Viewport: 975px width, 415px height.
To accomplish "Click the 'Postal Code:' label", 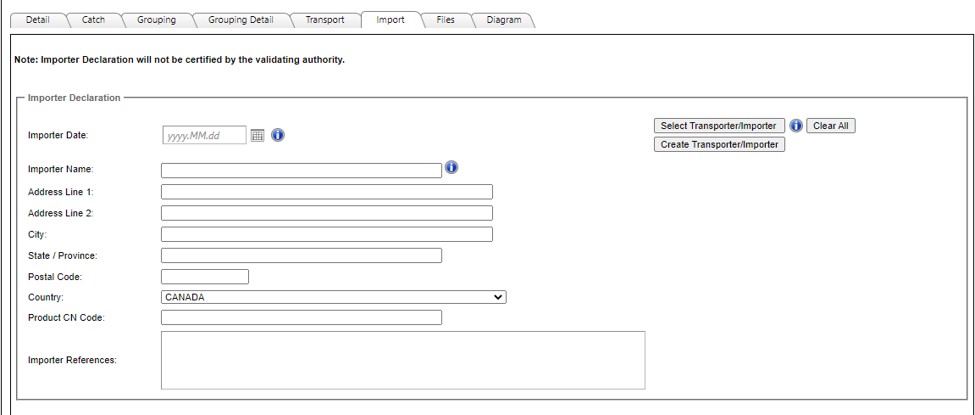I will 55,276.
